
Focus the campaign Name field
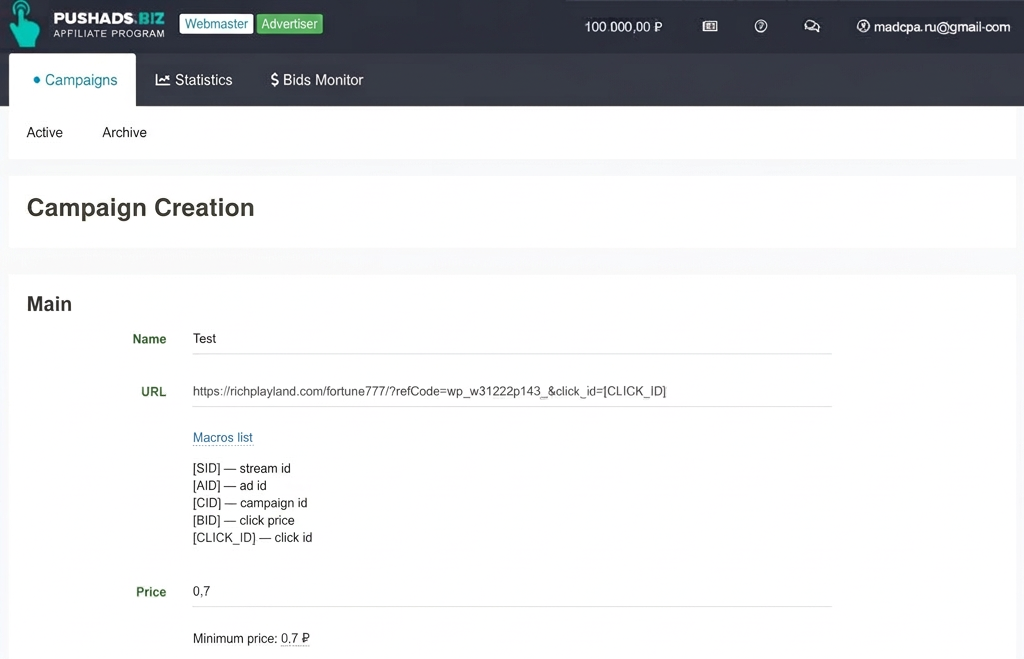click(512, 339)
